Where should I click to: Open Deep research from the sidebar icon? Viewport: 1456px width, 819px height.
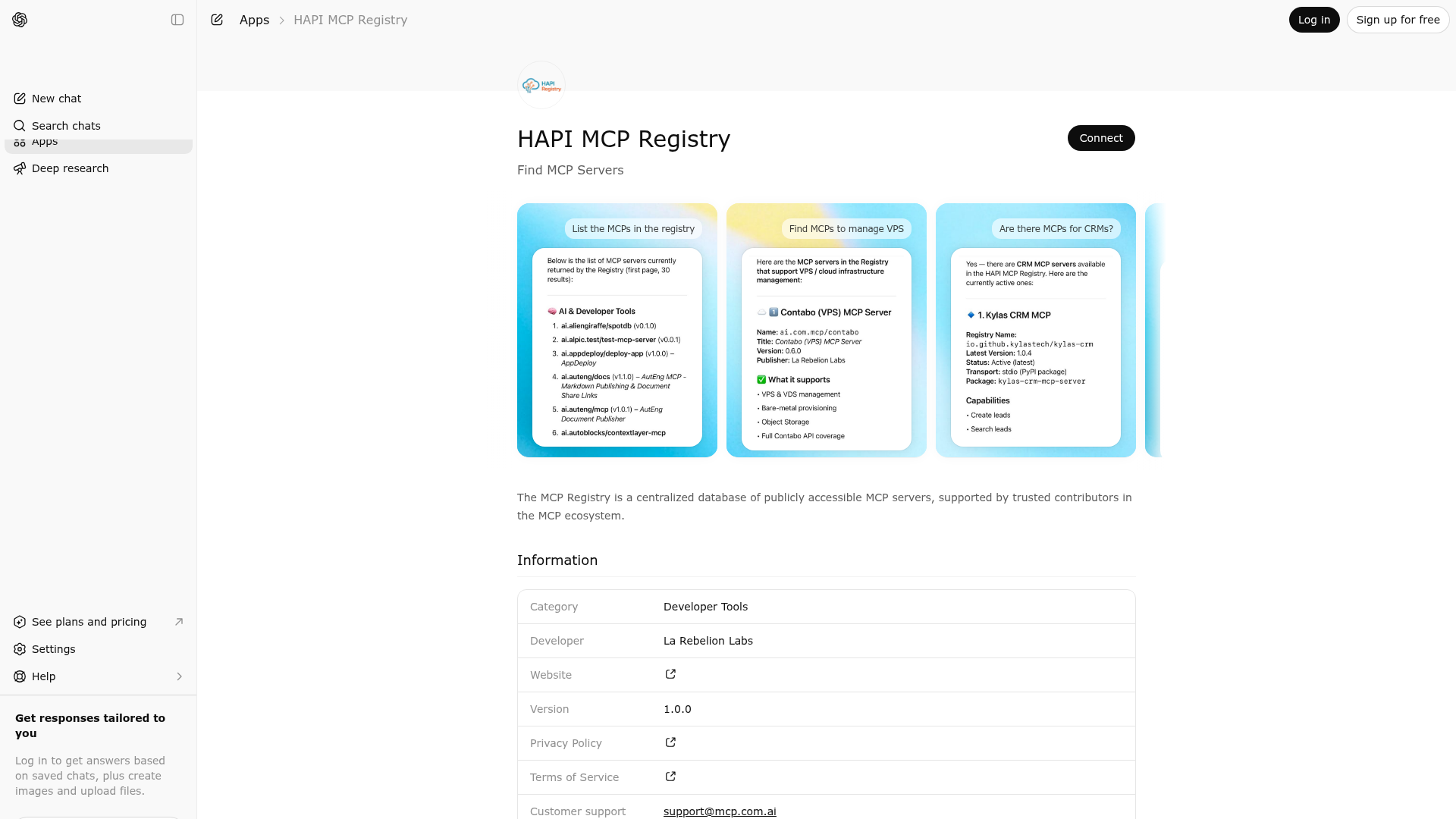(x=19, y=168)
